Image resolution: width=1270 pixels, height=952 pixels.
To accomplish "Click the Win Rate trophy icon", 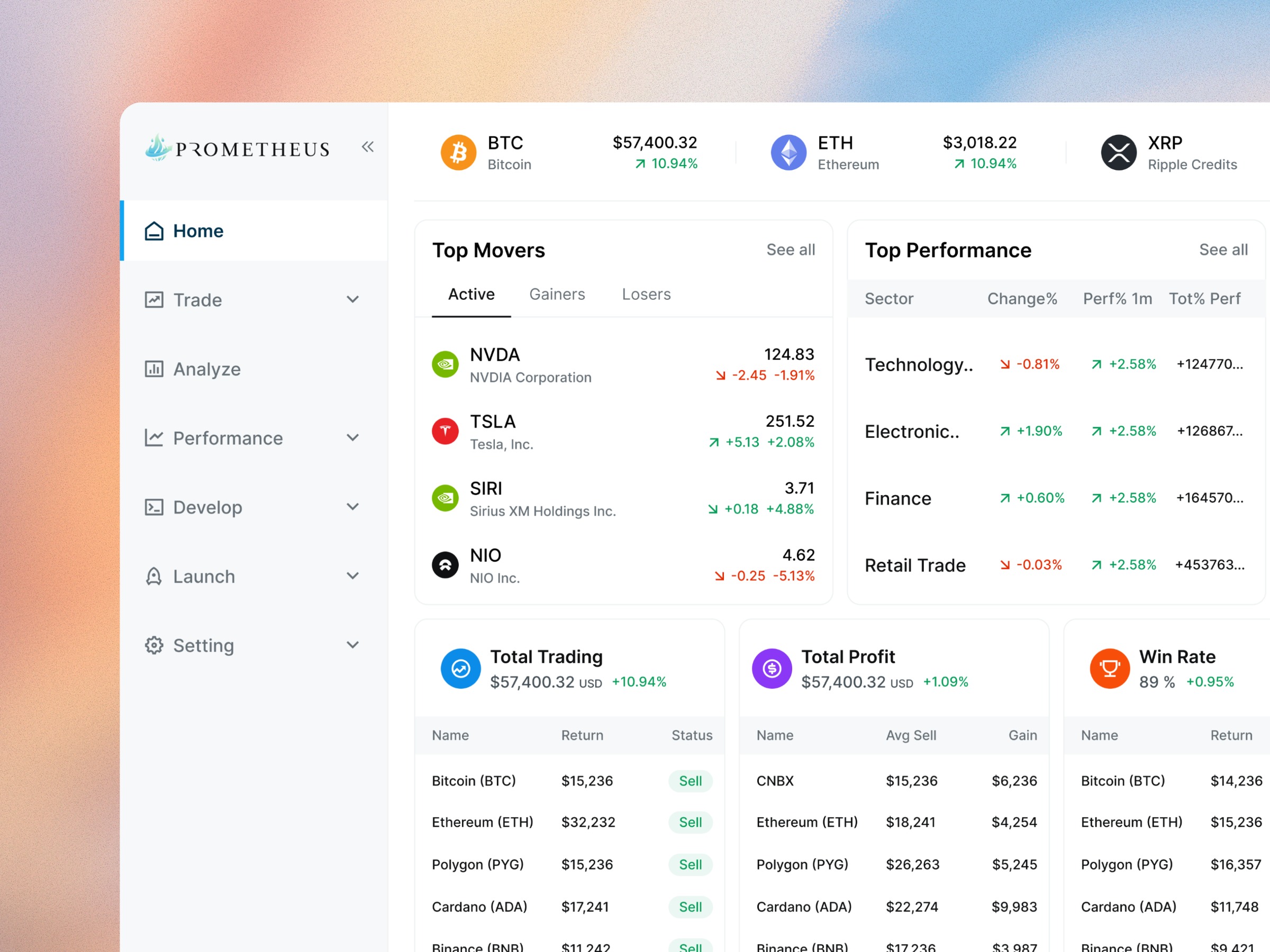I will [x=1110, y=668].
